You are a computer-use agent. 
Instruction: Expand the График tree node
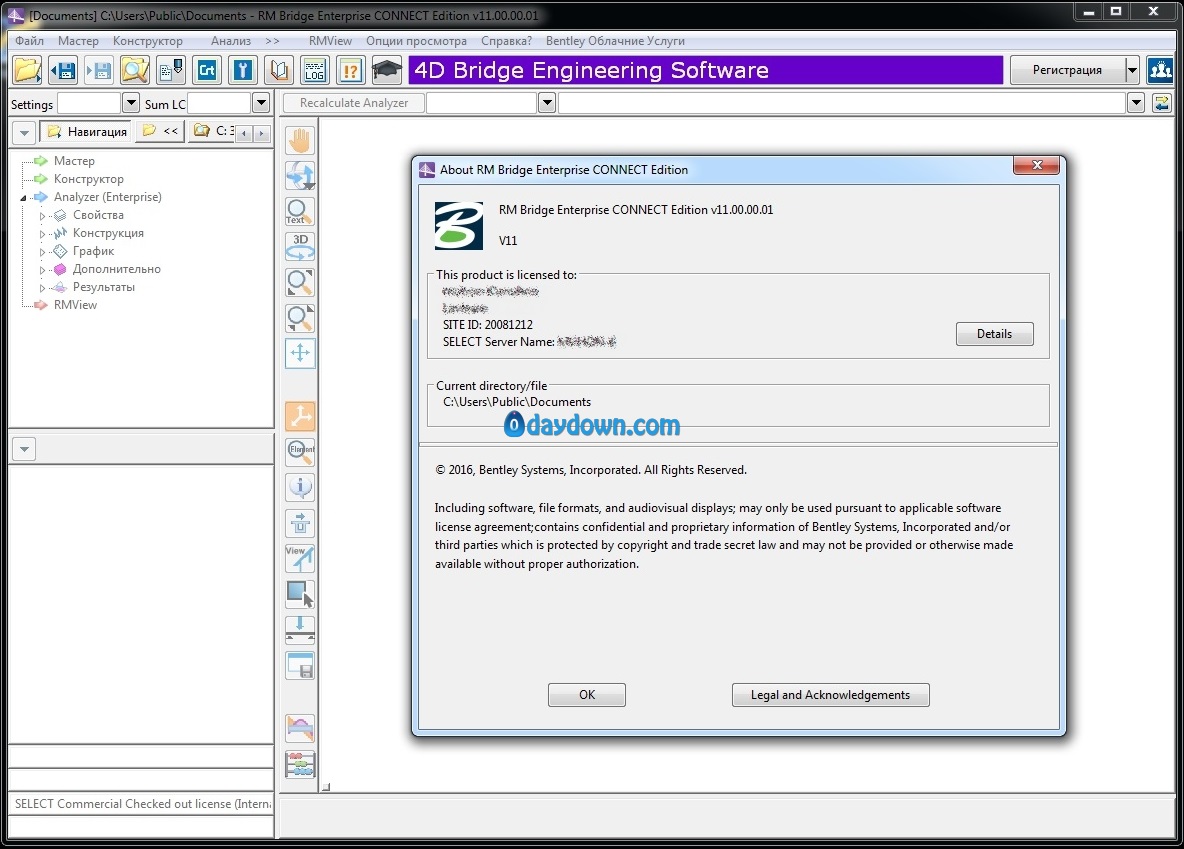tap(42, 252)
